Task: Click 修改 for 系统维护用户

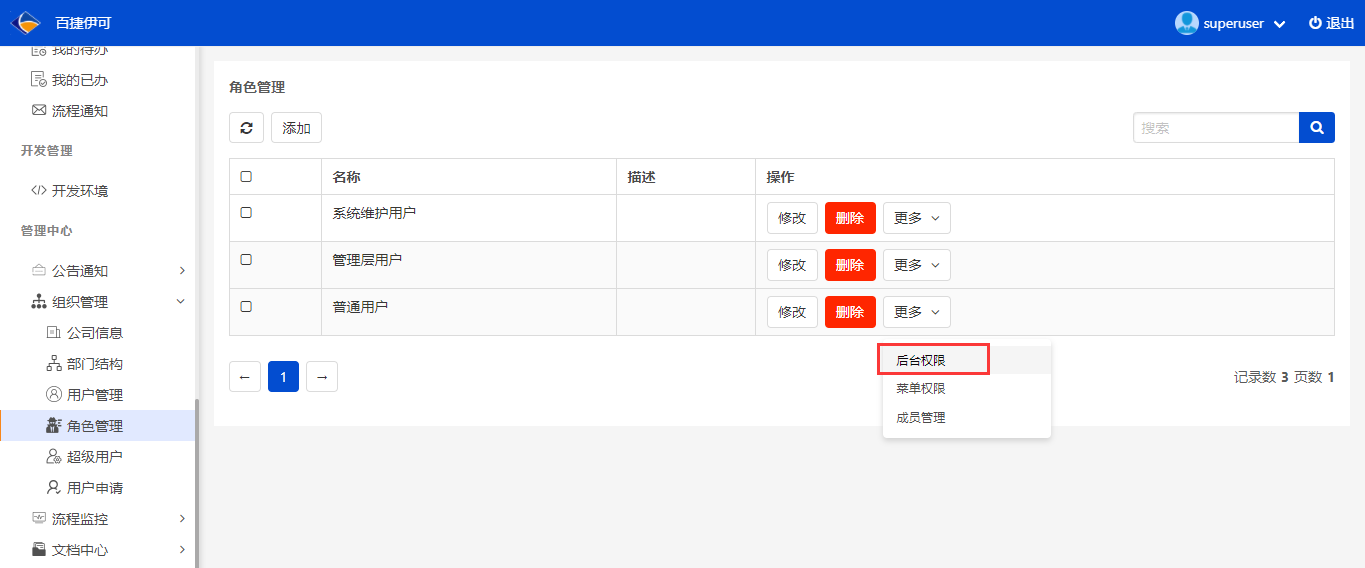Action: tap(792, 218)
